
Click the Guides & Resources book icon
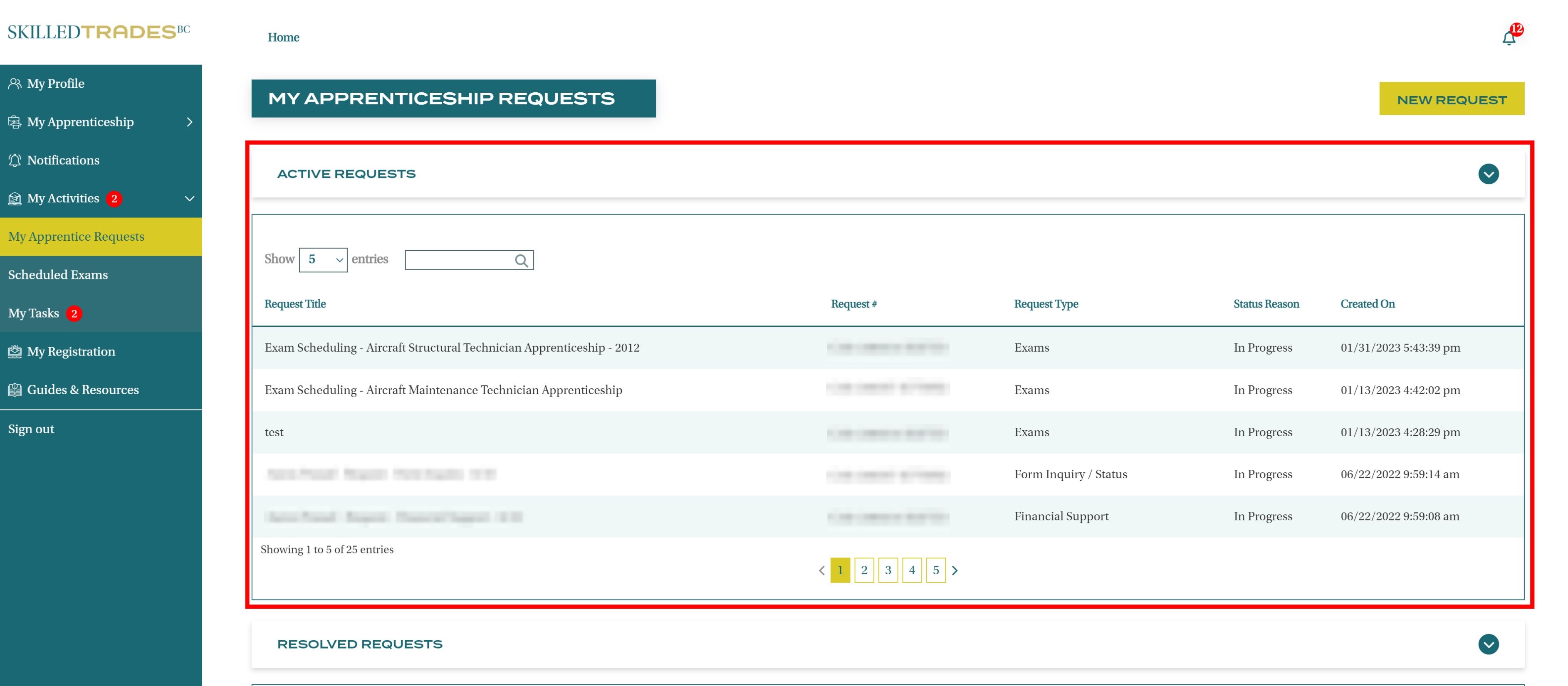click(x=15, y=390)
